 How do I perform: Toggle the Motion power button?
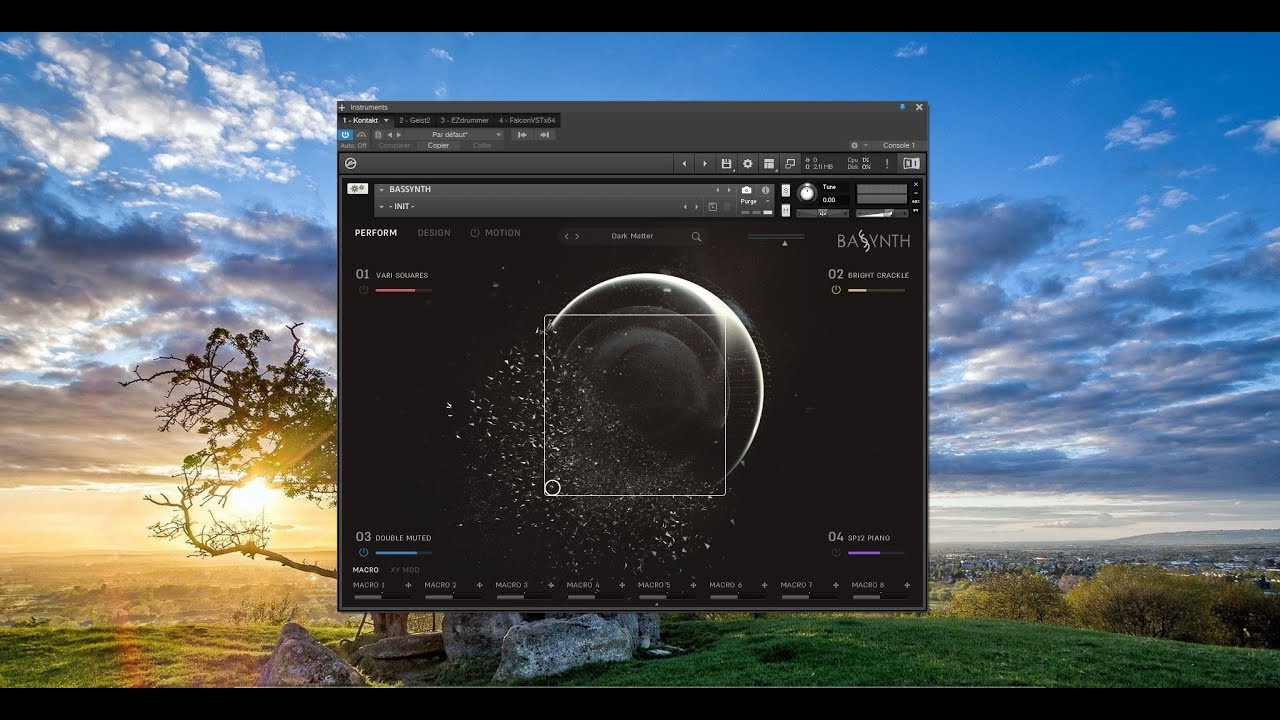475,233
